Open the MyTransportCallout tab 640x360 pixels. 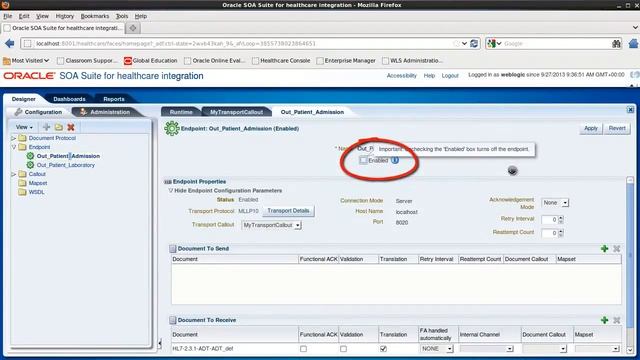pos(236,112)
